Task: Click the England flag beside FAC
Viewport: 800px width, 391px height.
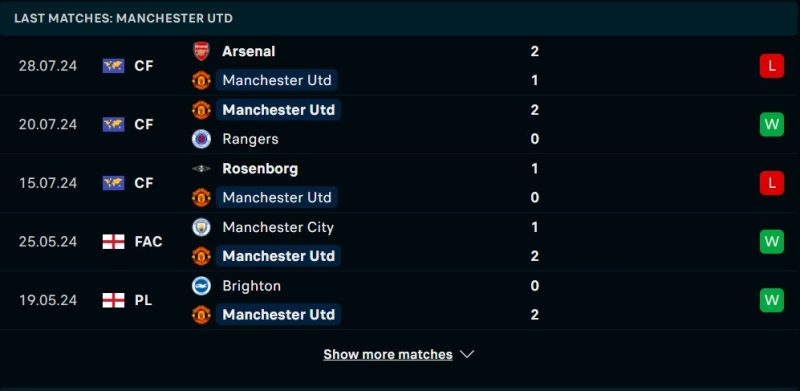Action: [113, 241]
